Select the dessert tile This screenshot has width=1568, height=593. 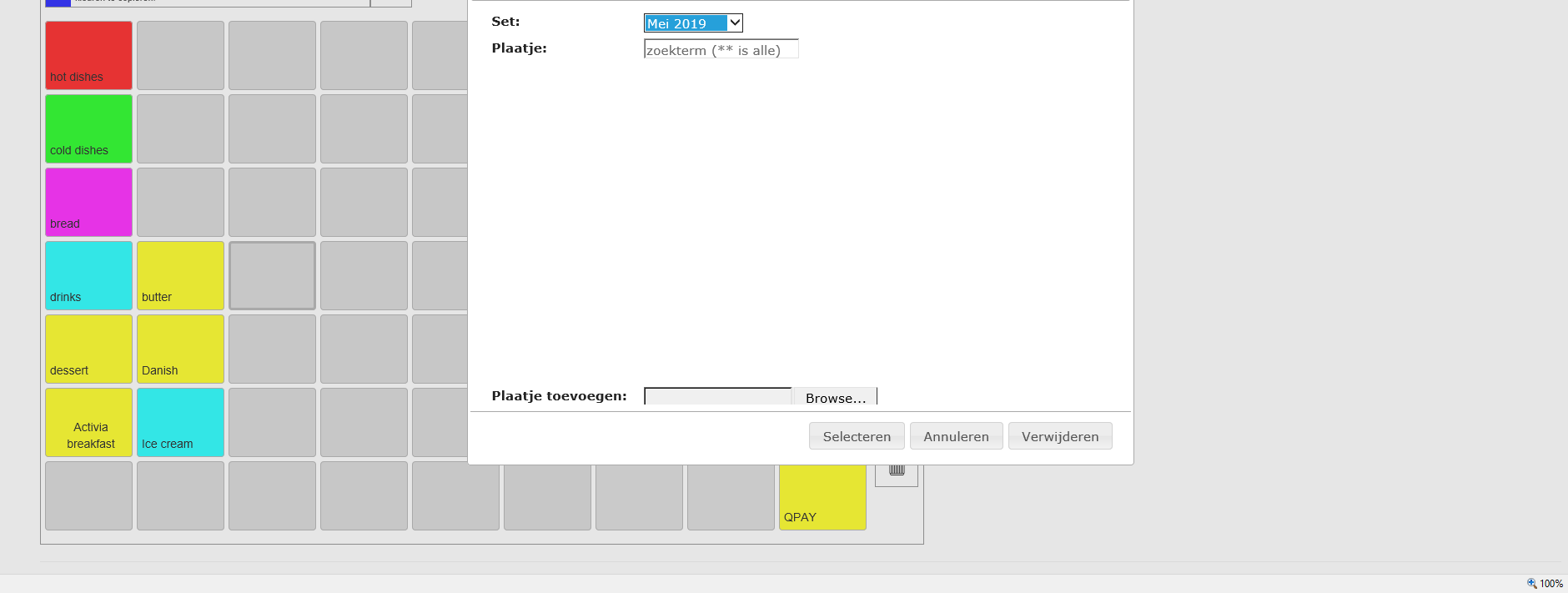click(88, 349)
